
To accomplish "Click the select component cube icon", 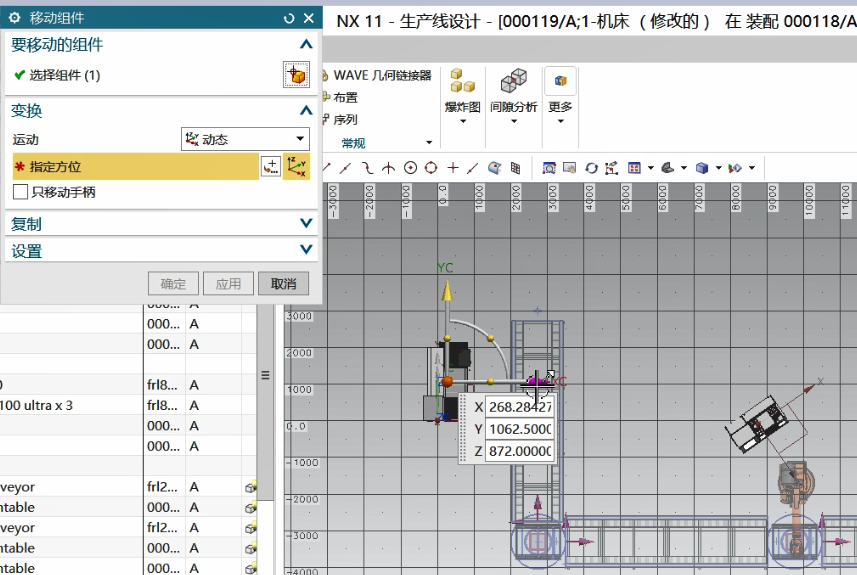I will point(296,75).
